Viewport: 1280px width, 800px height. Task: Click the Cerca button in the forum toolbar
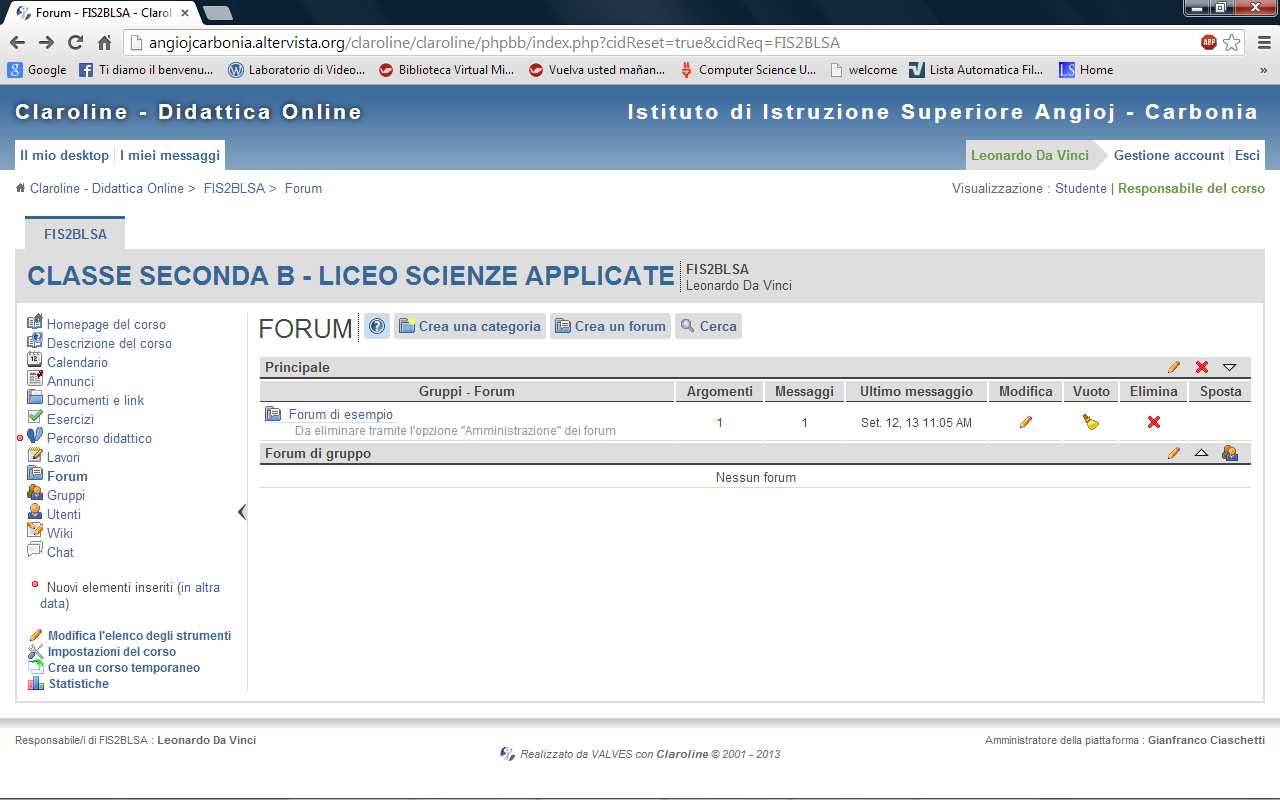708,326
